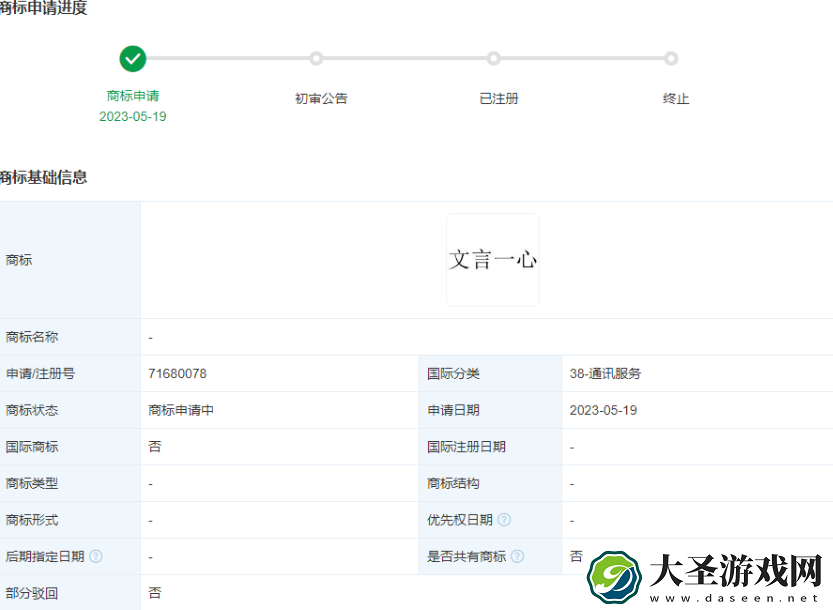Click the date 2023-05-19 under 商标申请 step
Viewport: 833px width, 610px height.
coord(133,116)
